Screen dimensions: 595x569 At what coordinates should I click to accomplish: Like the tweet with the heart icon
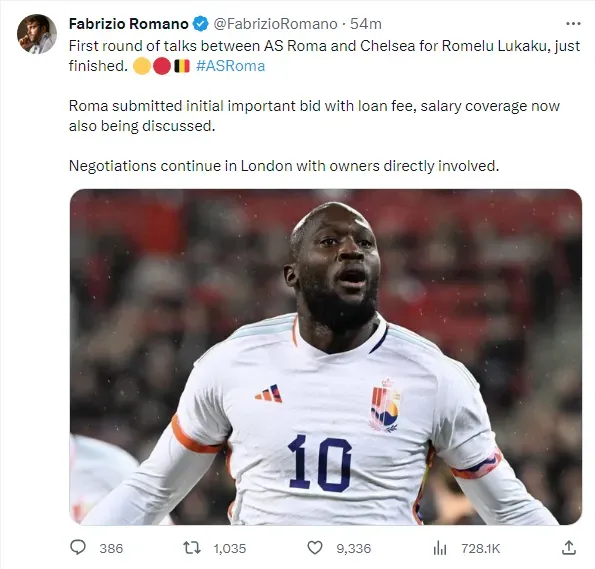point(315,548)
